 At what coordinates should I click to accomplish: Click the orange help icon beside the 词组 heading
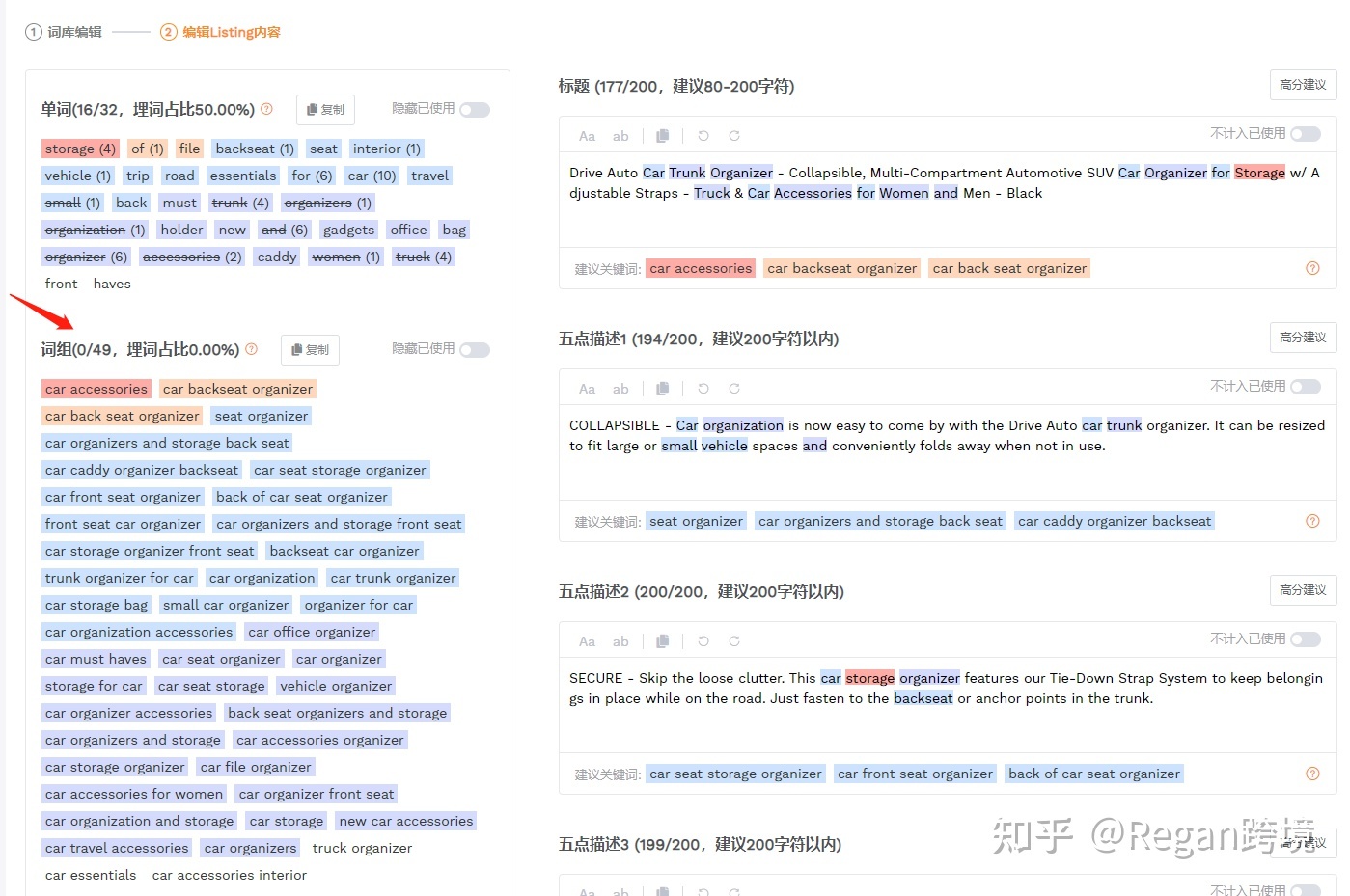pos(251,349)
